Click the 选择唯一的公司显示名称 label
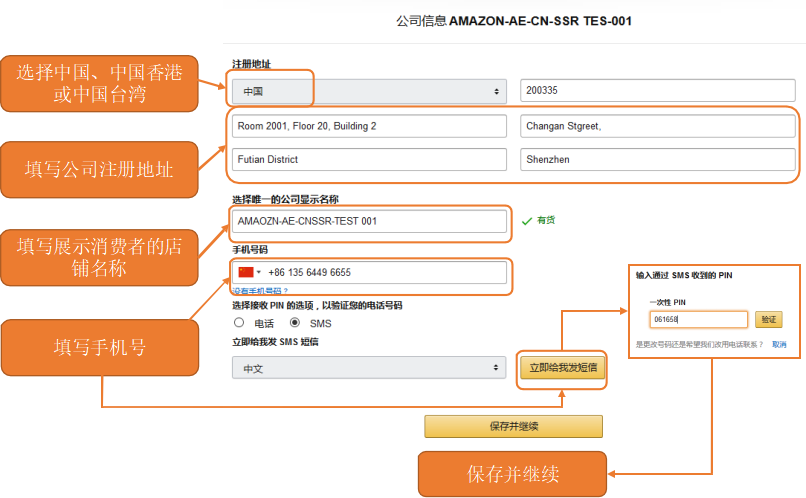806x498 pixels. pos(285,199)
